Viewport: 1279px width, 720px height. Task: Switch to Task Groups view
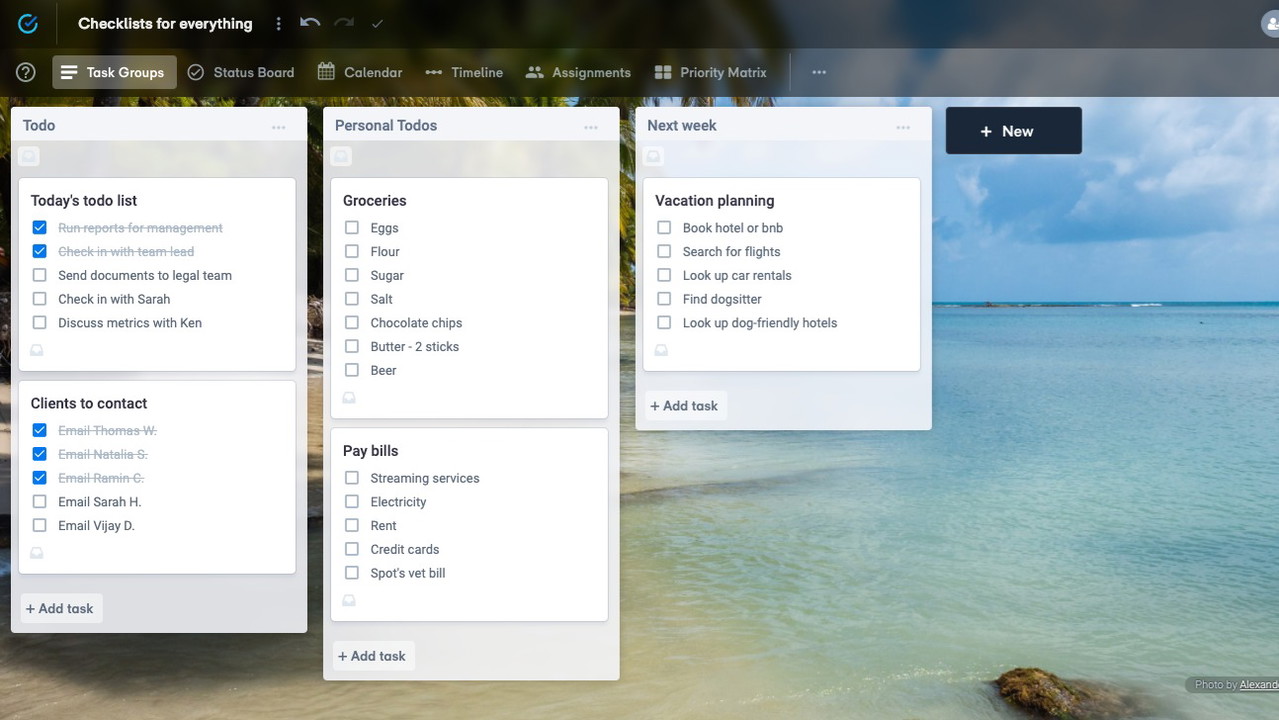click(114, 72)
